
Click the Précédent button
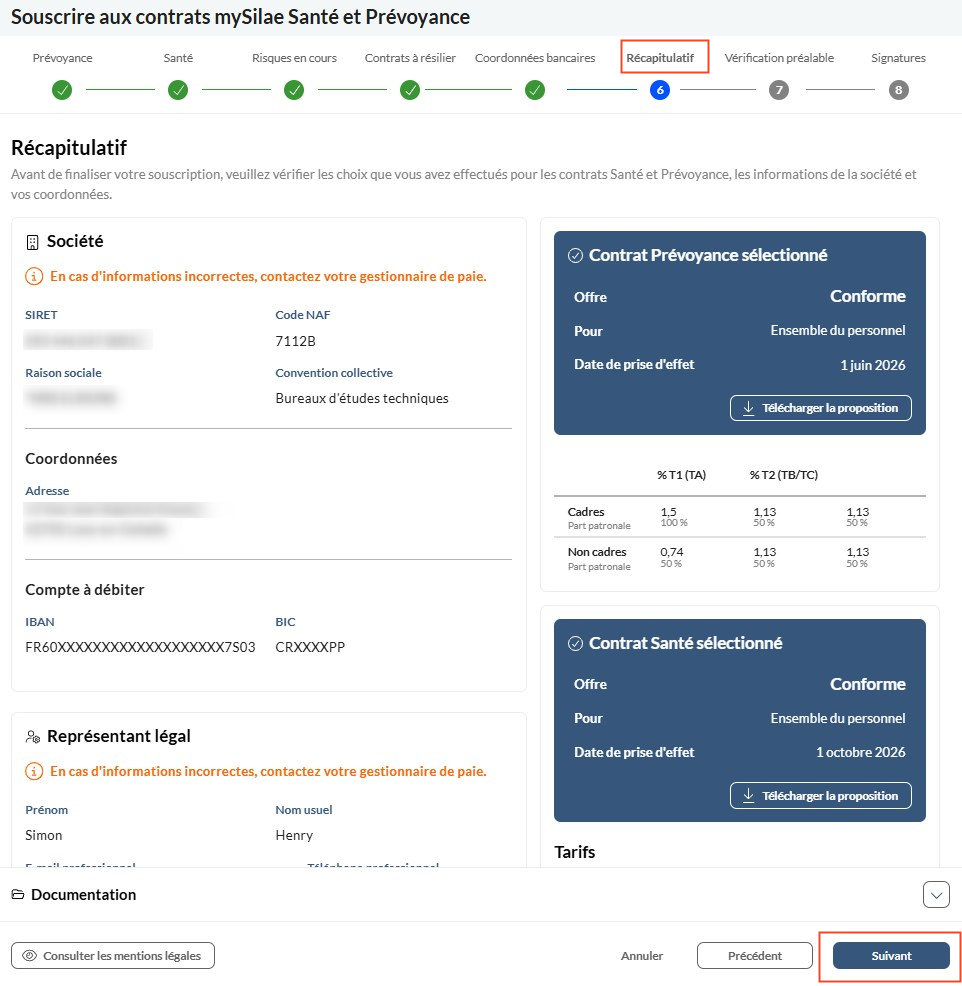(x=755, y=956)
